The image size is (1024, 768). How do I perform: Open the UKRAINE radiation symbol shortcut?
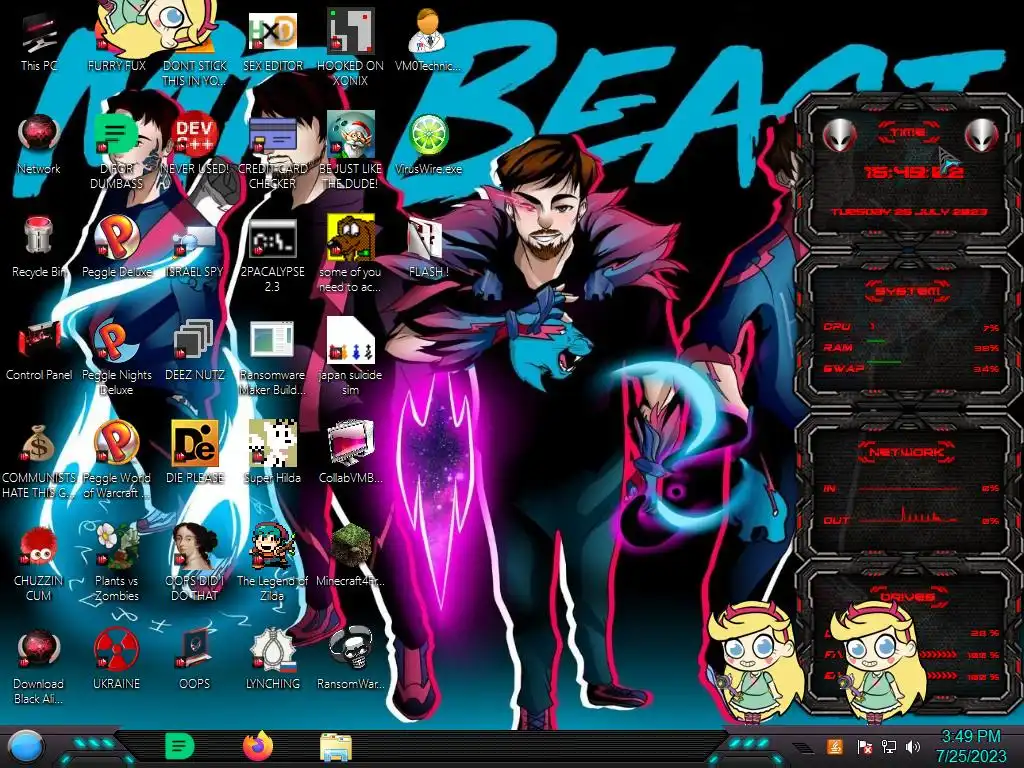pyautogui.click(x=116, y=660)
